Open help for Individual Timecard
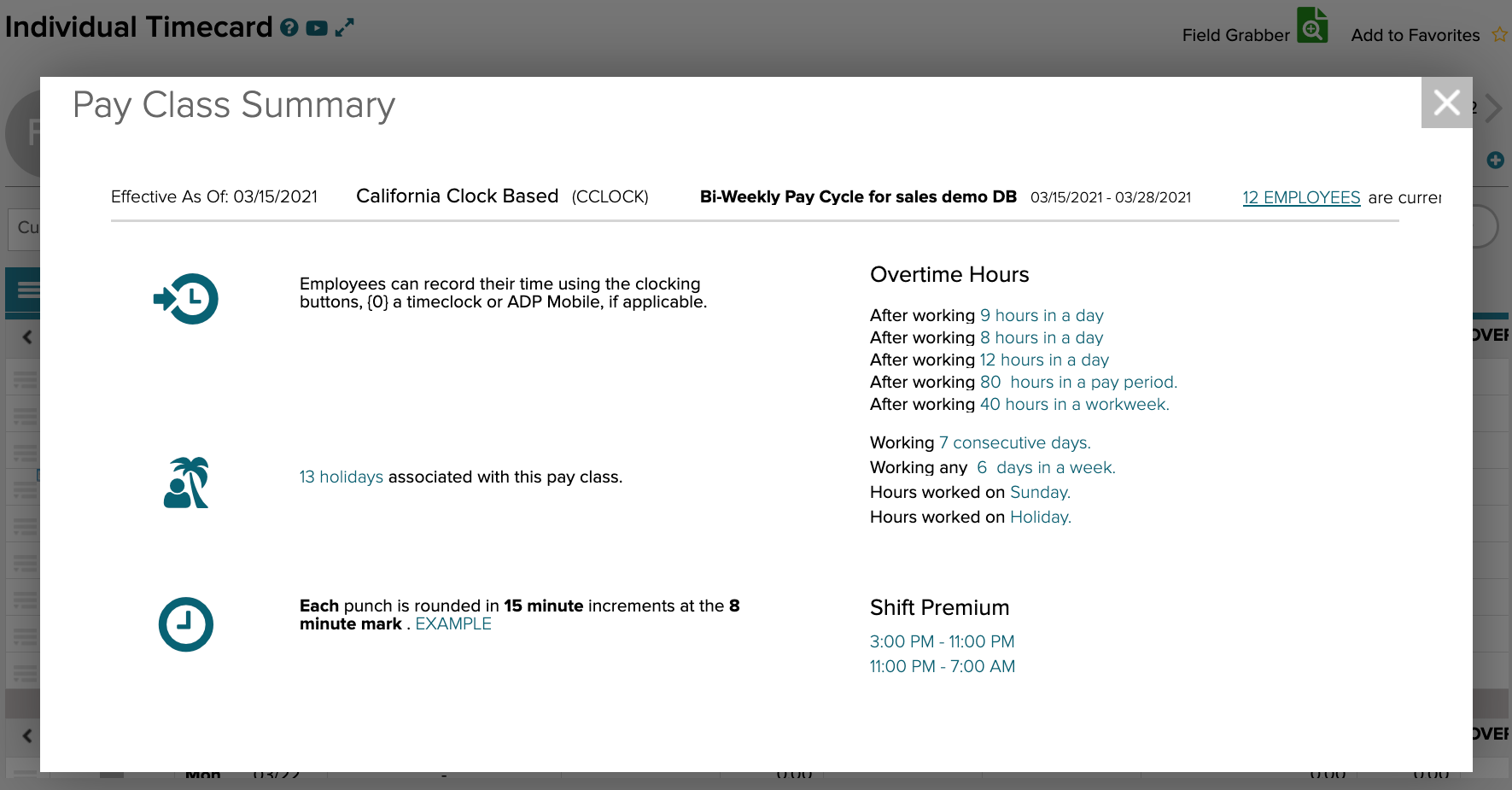The width and height of the screenshot is (1512, 790). tap(289, 28)
